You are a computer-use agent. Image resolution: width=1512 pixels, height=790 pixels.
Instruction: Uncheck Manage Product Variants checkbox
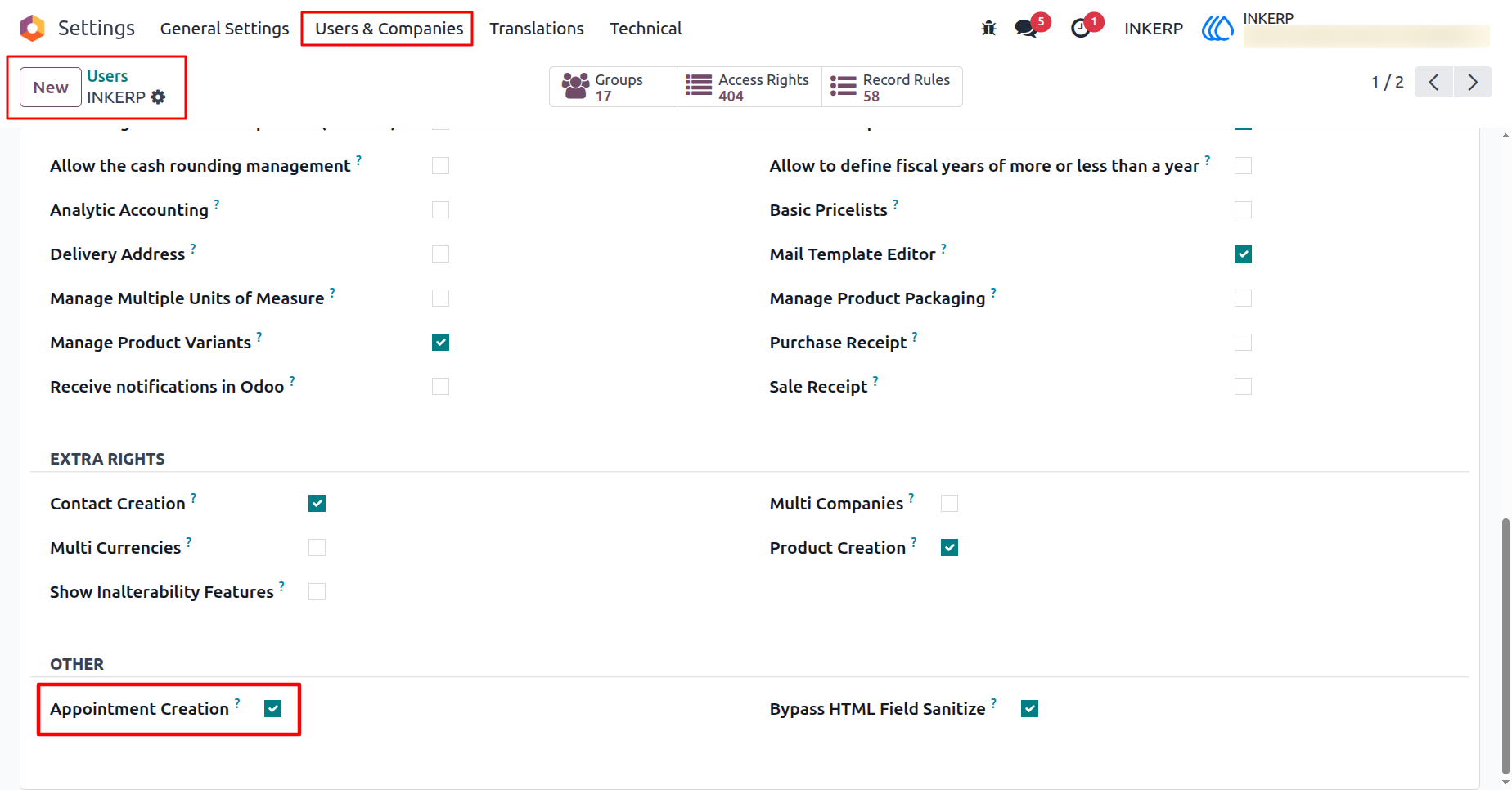pyautogui.click(x=440, y=343)
